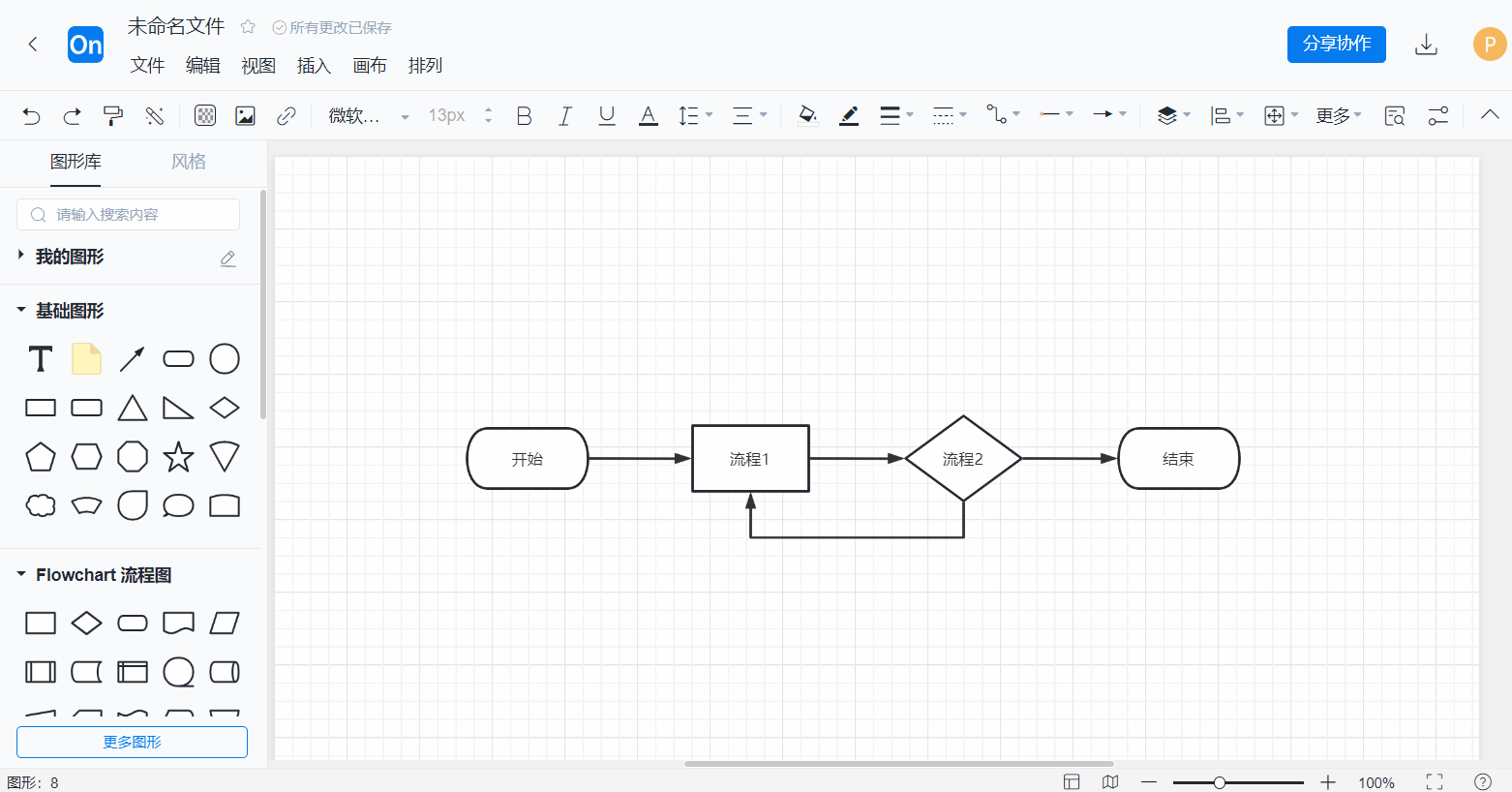Screen dimensions: 1512x792
Task: Enter fullscreen mode from status bar
Action: pyautogui.click(x=1435, y=781)
